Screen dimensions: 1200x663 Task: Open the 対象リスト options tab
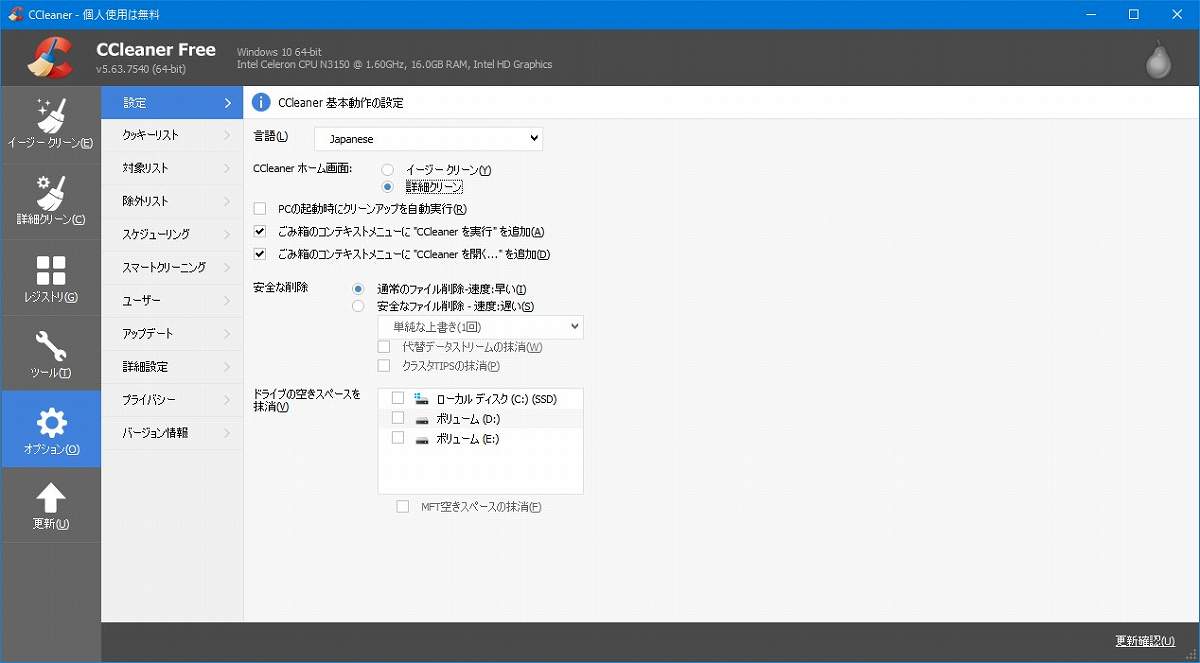(x=172, y=168)
